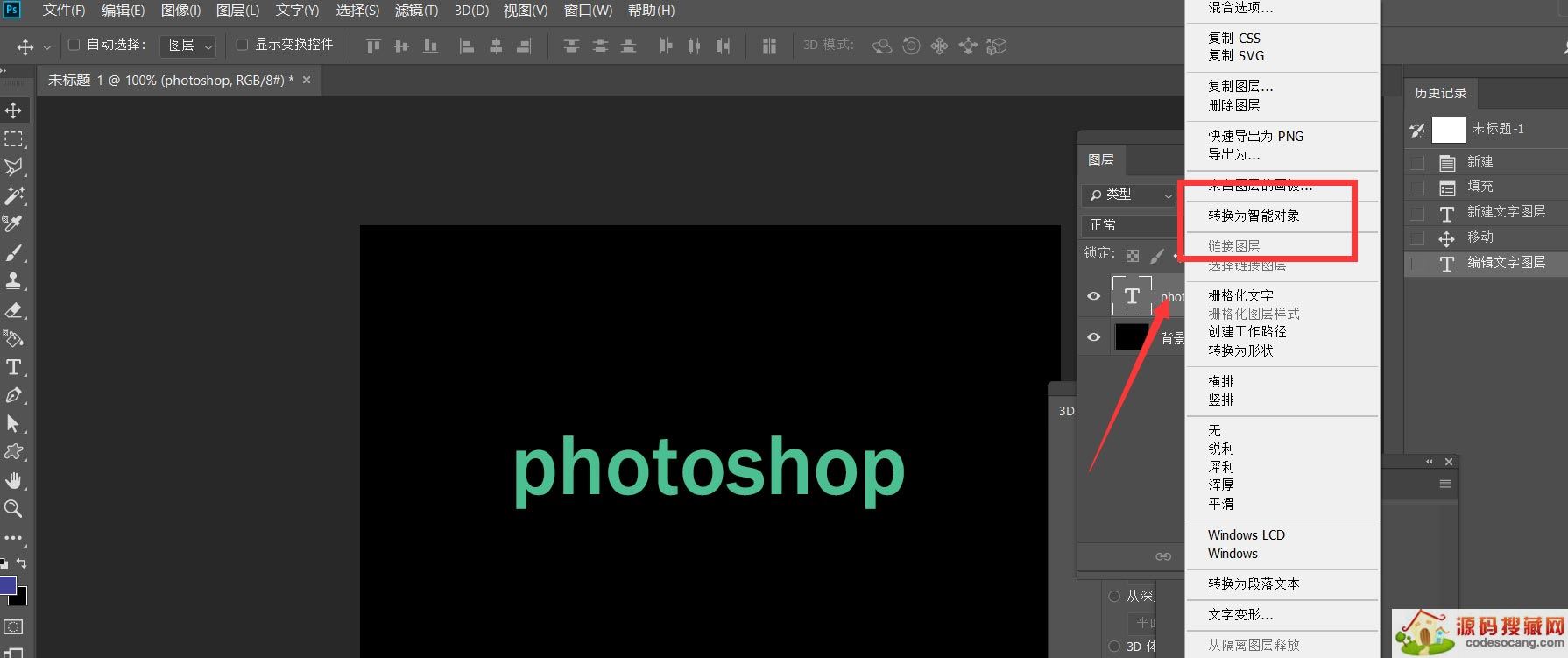Open the 窗口(W) menu
Viewport: 1568px width, 658px height.
point(589,11)
